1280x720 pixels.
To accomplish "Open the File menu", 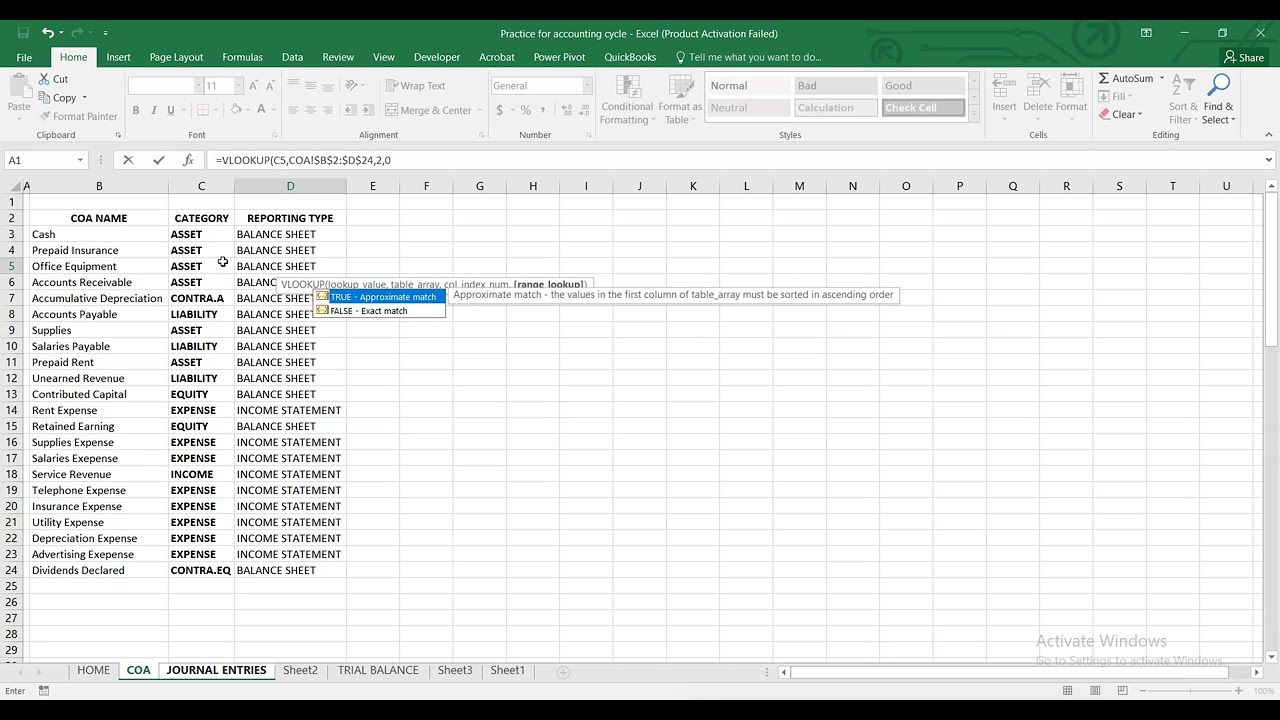I will click(24, 57).
